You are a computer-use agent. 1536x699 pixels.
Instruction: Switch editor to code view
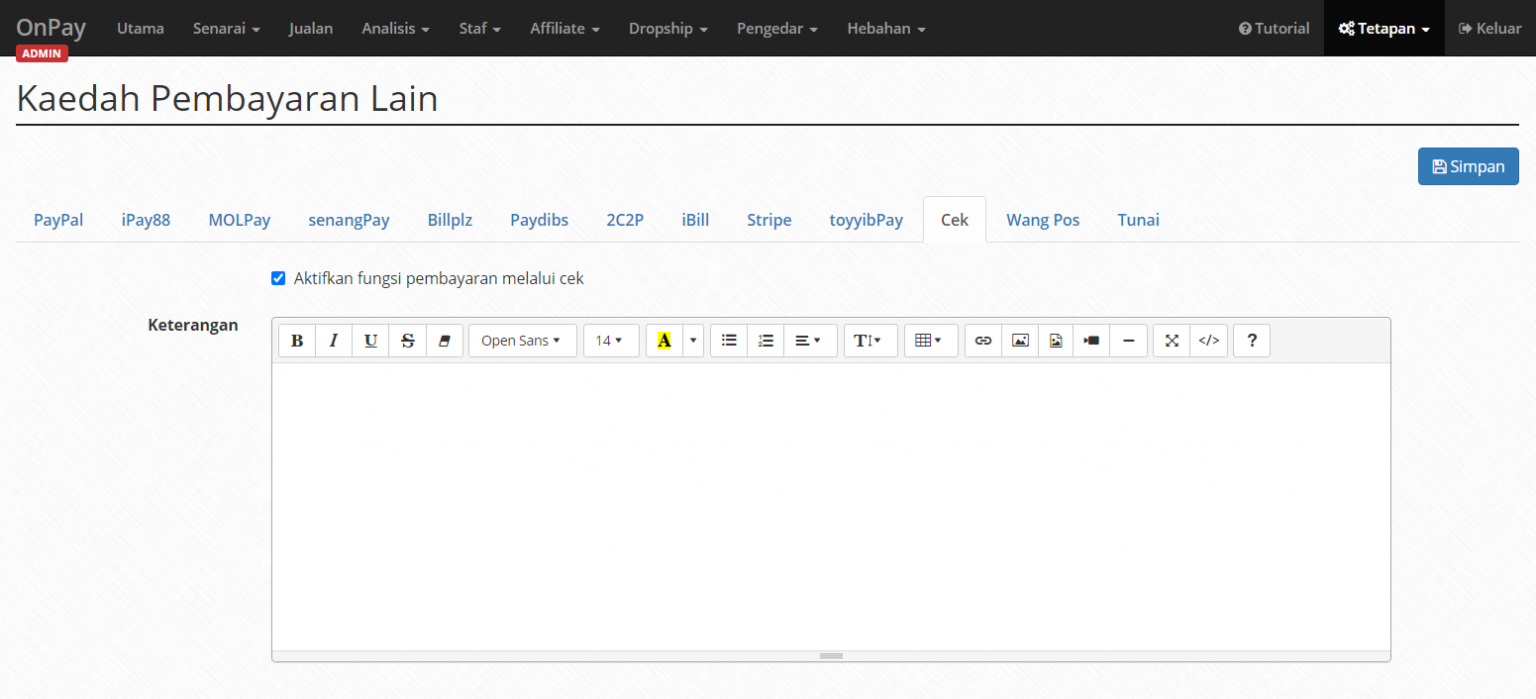coord(1209,341)
